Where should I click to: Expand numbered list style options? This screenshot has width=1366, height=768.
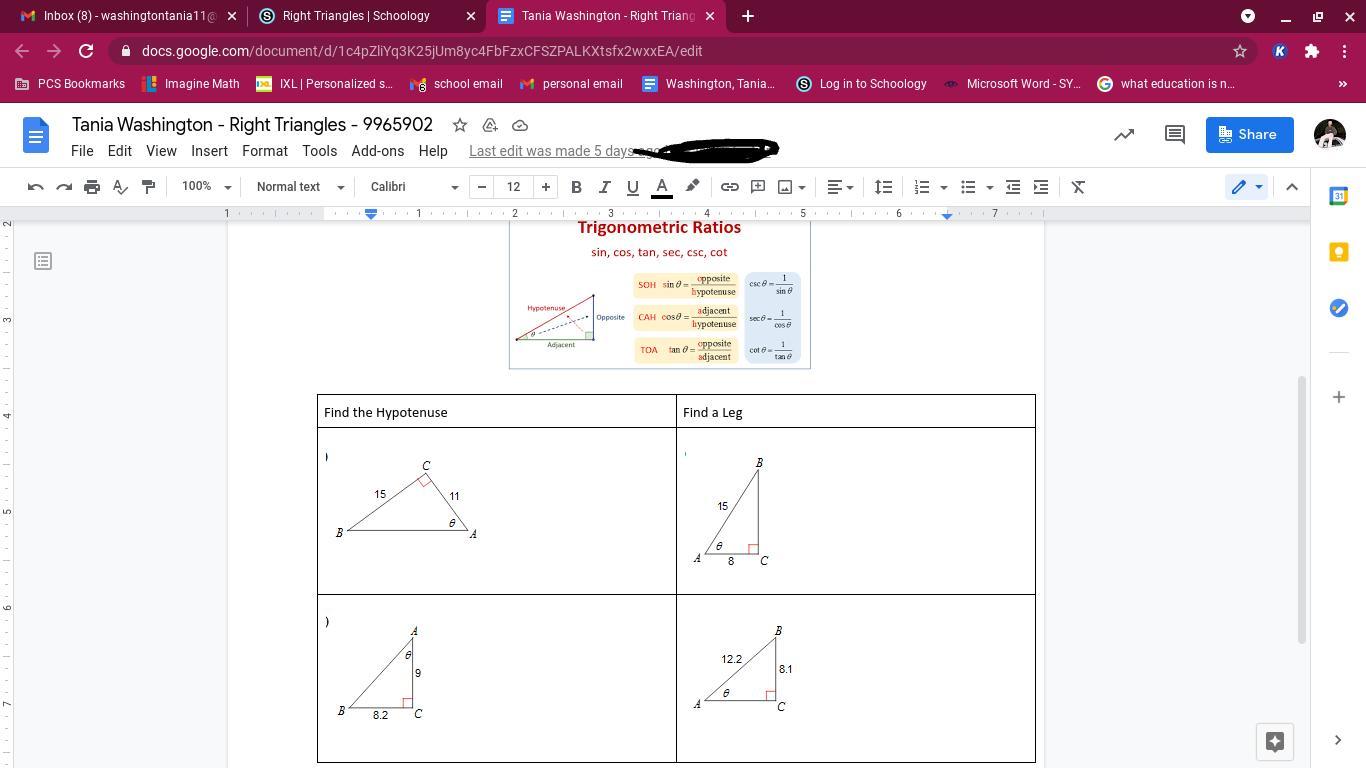tap(943, 187)
